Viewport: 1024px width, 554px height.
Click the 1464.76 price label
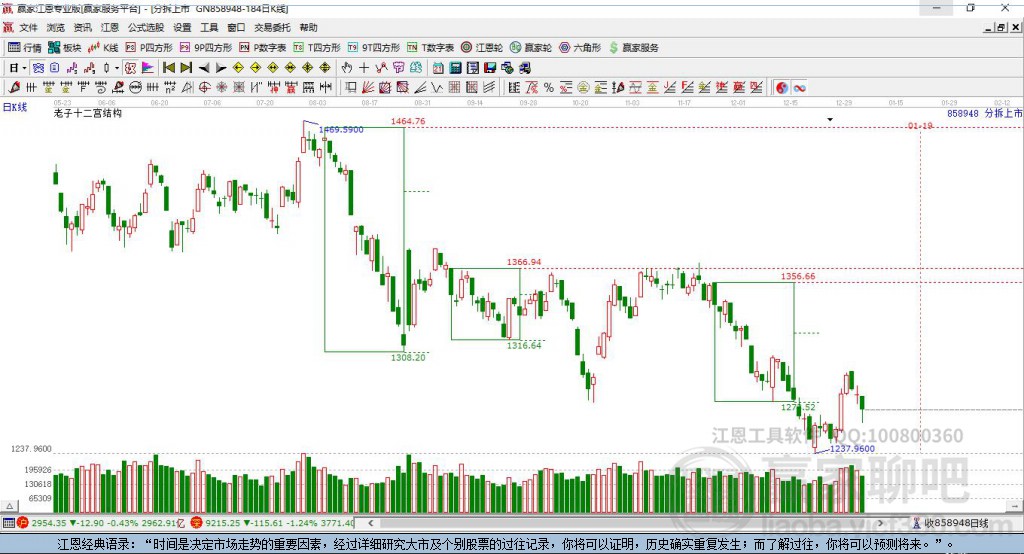pyautogui.click(x=408, y=121)
